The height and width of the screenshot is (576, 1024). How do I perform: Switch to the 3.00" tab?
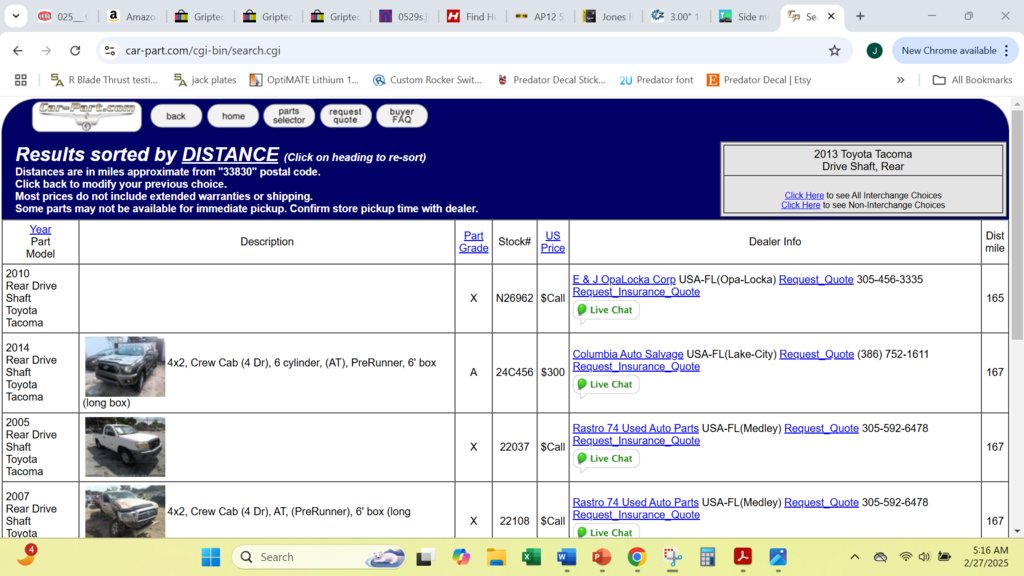coord(675,16)
